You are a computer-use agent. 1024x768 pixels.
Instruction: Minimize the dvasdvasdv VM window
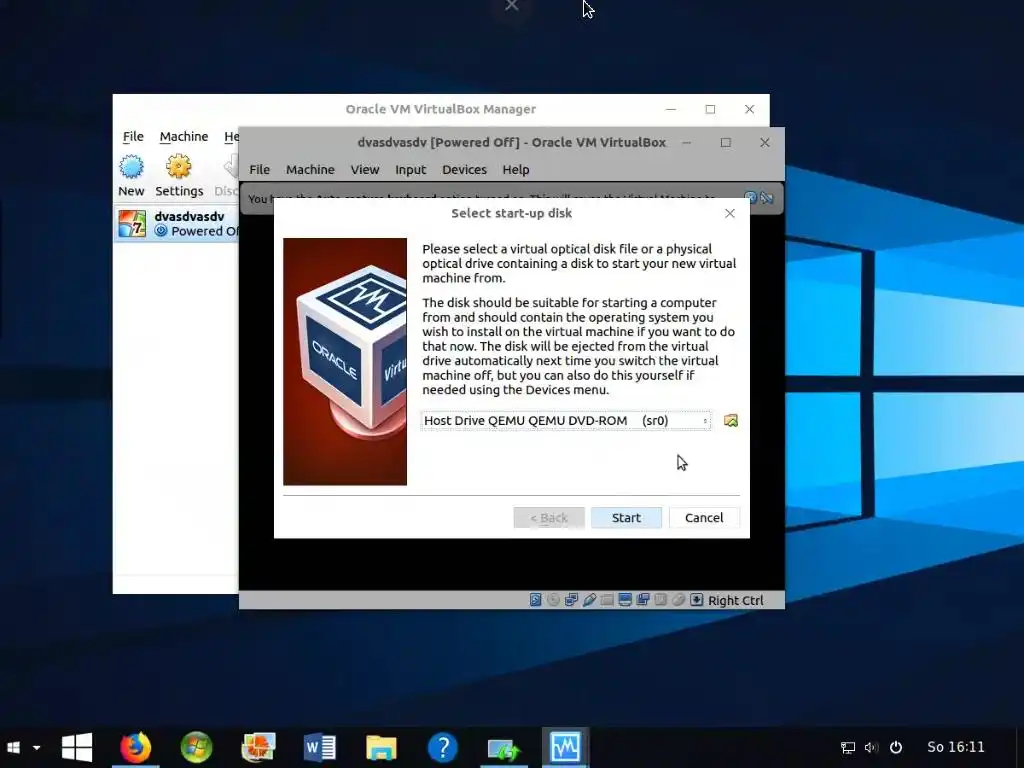point(686,142)
